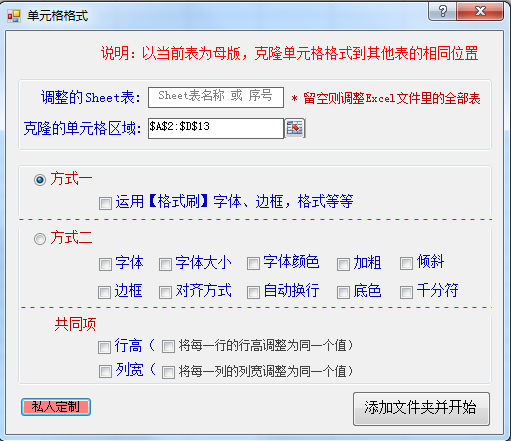
Task: Enable the 千分符 thousands separator checkbox
Action: (406, 292)
